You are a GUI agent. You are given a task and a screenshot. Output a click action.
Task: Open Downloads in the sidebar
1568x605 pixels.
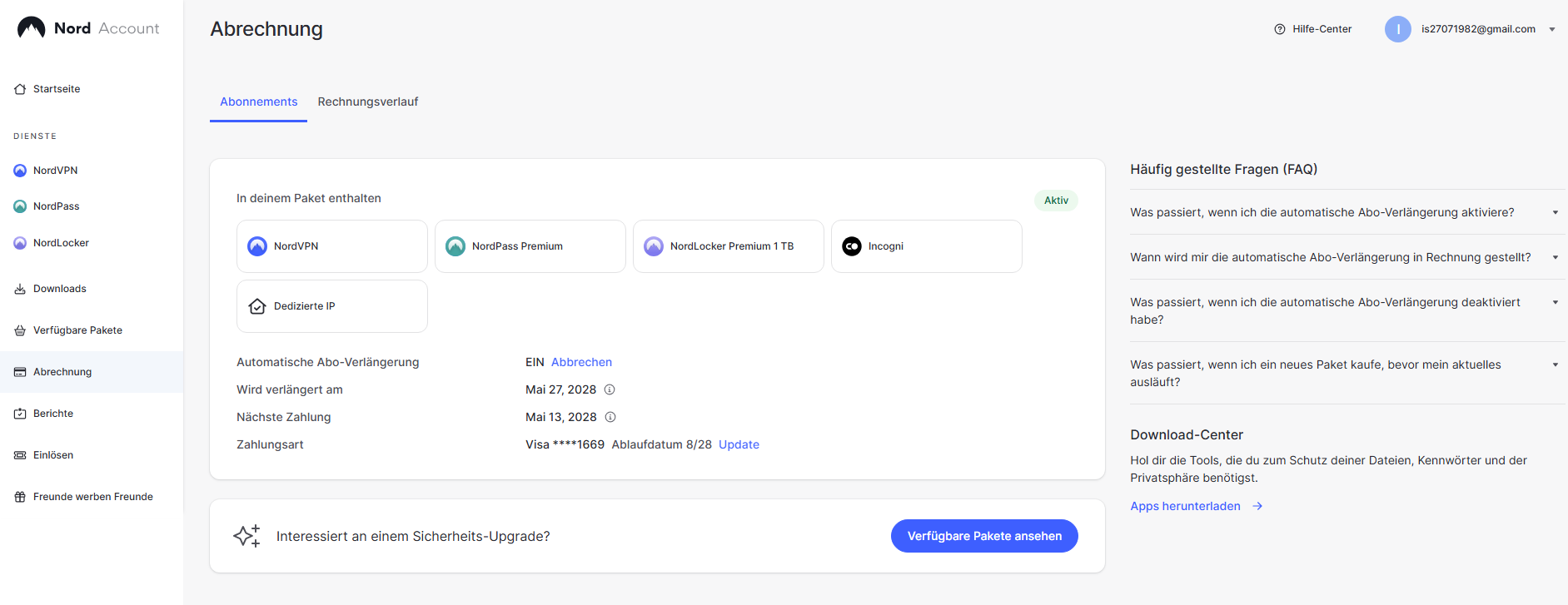pyautogui.click(x=92, y=289)
